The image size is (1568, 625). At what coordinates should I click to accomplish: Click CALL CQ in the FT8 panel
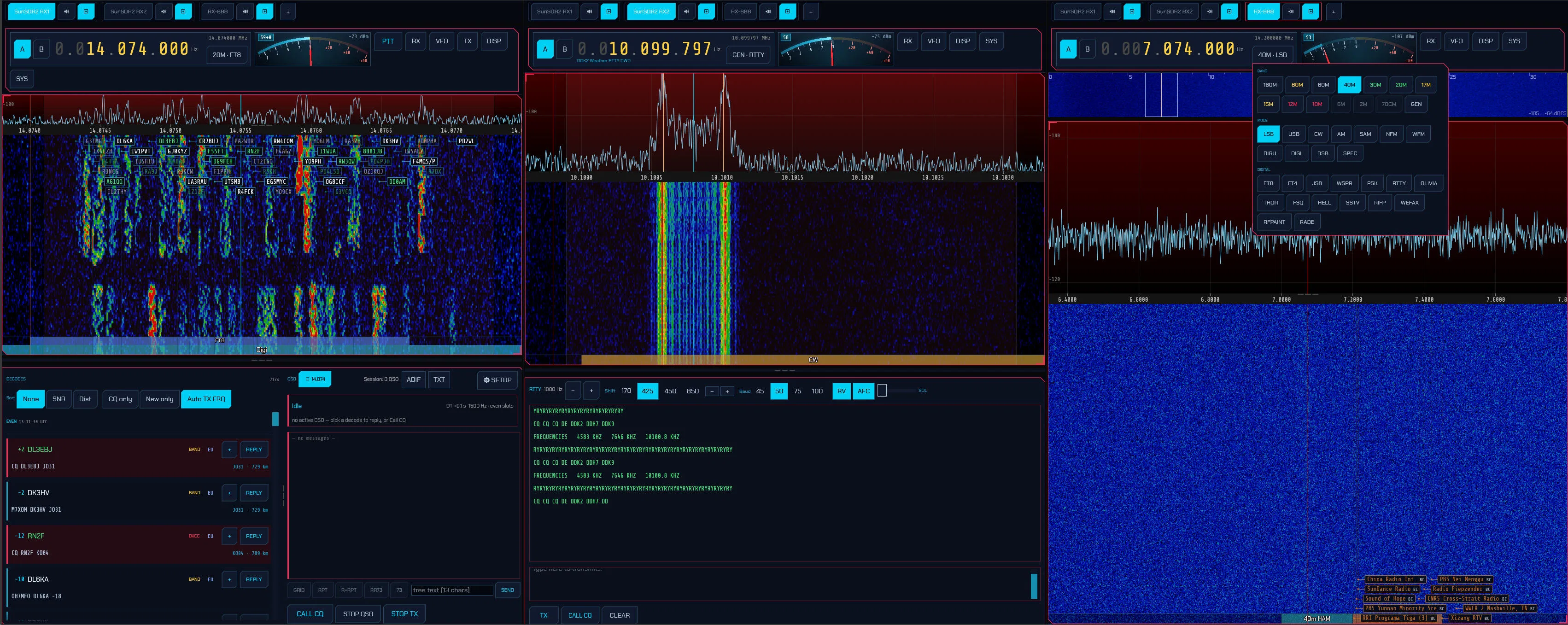coord(310,614)
